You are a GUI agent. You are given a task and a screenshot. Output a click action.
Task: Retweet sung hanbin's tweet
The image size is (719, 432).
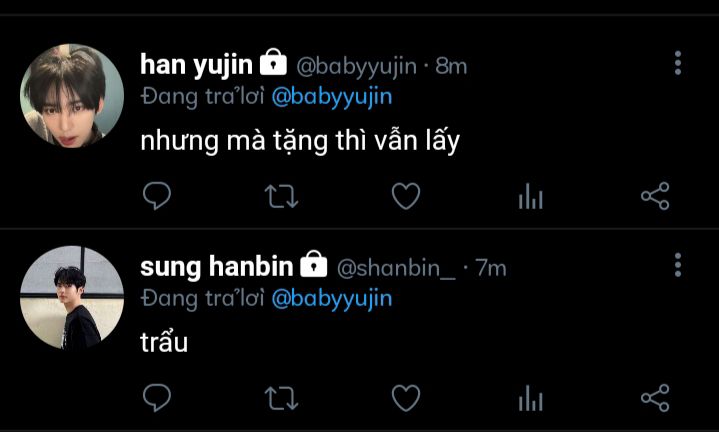pyautogui.click(x=282, y=398)
